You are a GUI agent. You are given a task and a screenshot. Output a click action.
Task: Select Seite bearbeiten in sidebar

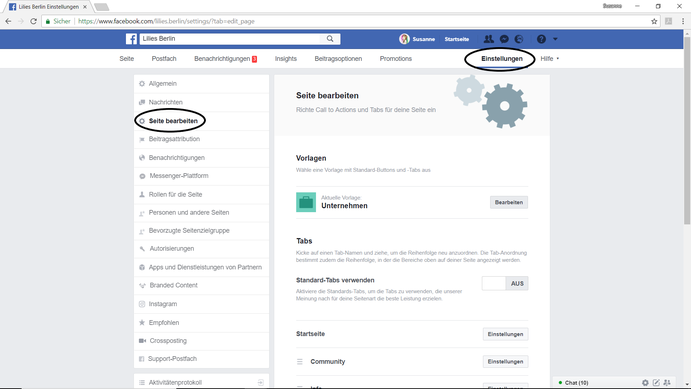click(x=201, y=121)
